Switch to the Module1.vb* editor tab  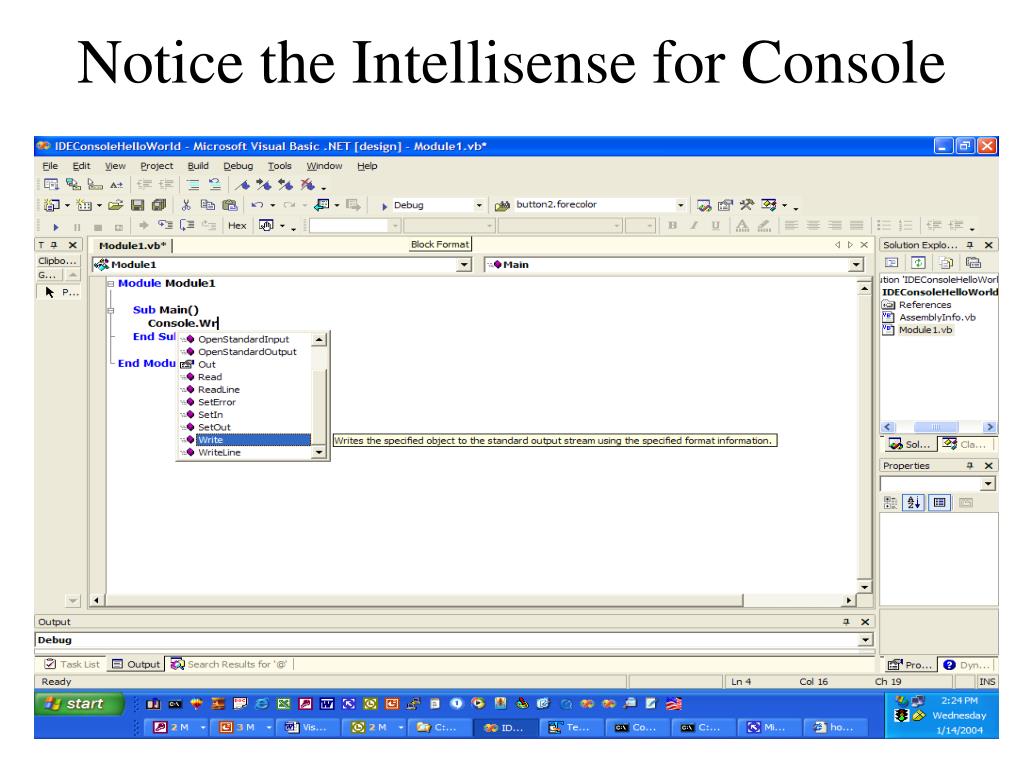[133, 246]
